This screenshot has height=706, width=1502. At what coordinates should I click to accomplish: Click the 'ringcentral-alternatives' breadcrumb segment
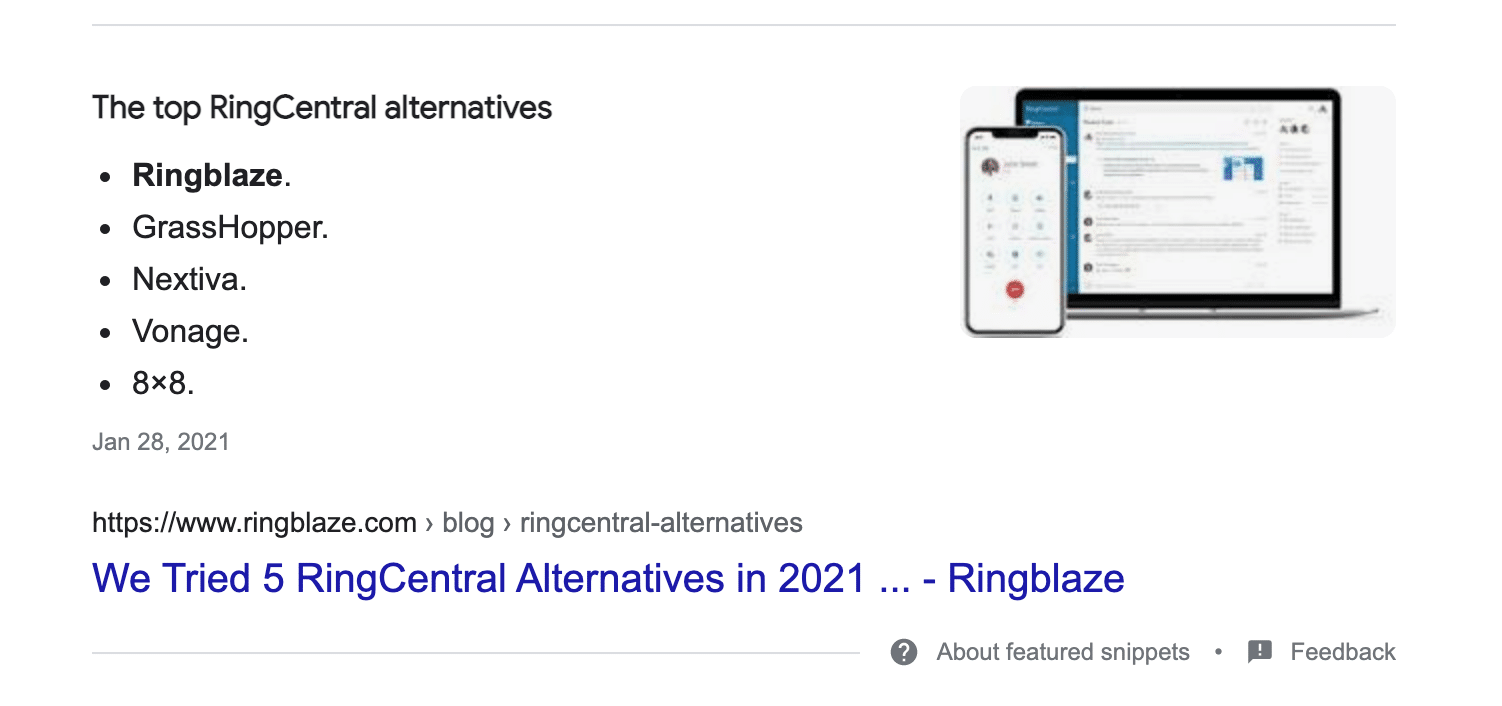pyautogui.click(x=661, y=522)
